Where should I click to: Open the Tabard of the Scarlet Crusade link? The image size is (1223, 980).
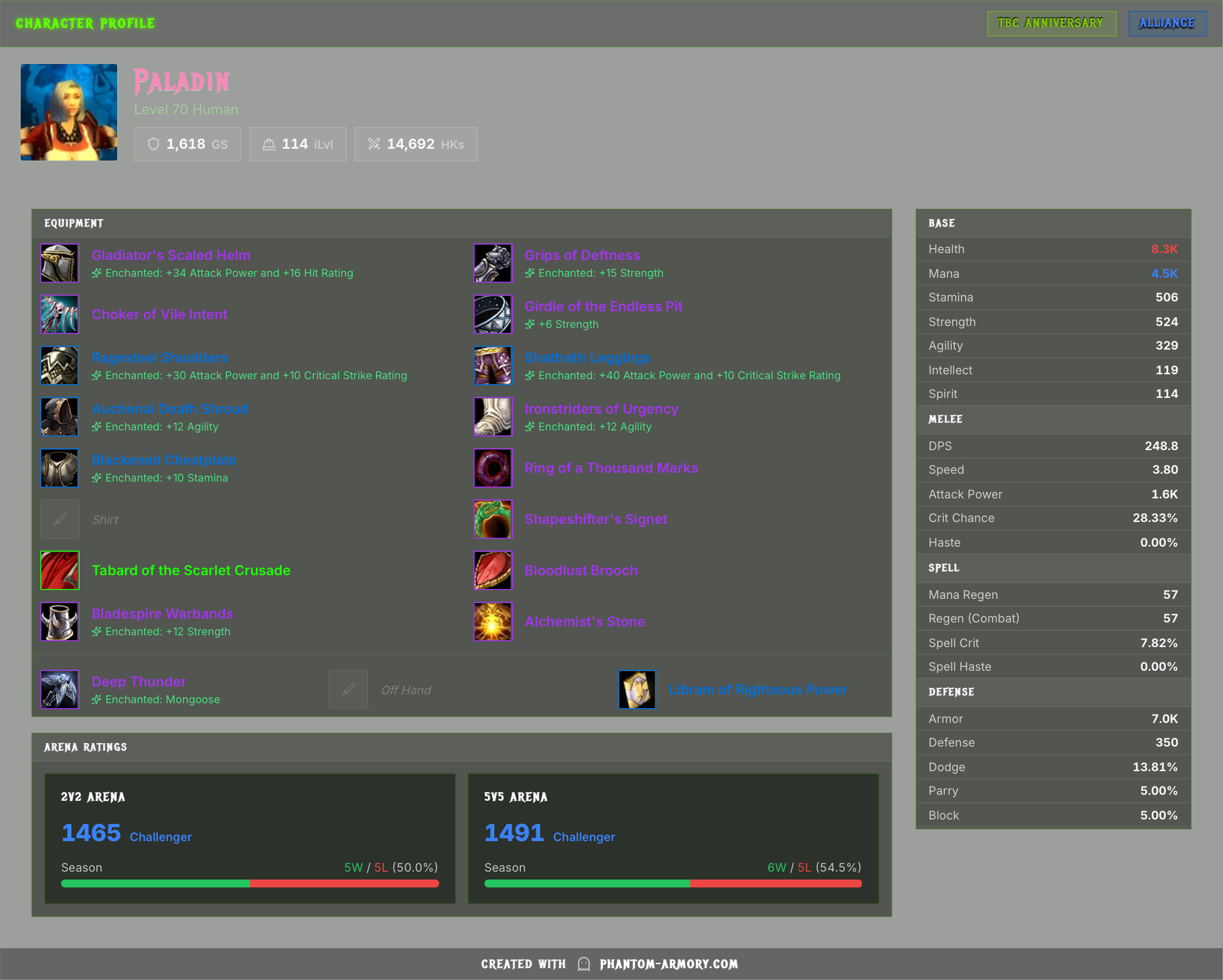(191, 570)
